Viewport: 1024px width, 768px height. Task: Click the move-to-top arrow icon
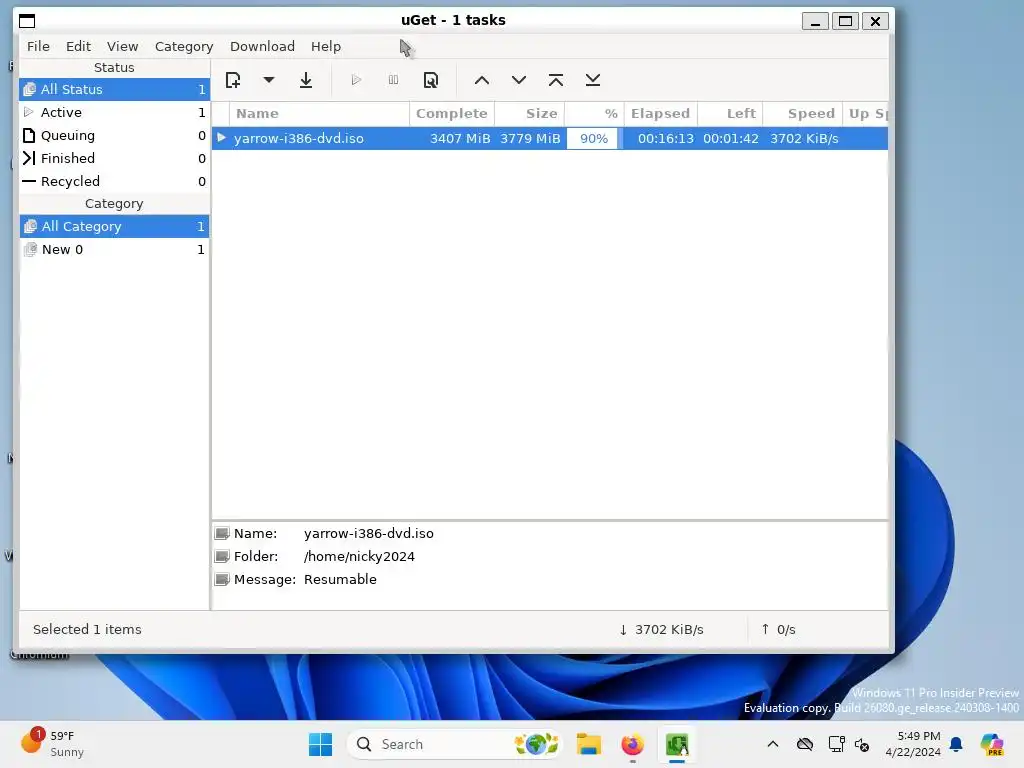pos(556,80)
